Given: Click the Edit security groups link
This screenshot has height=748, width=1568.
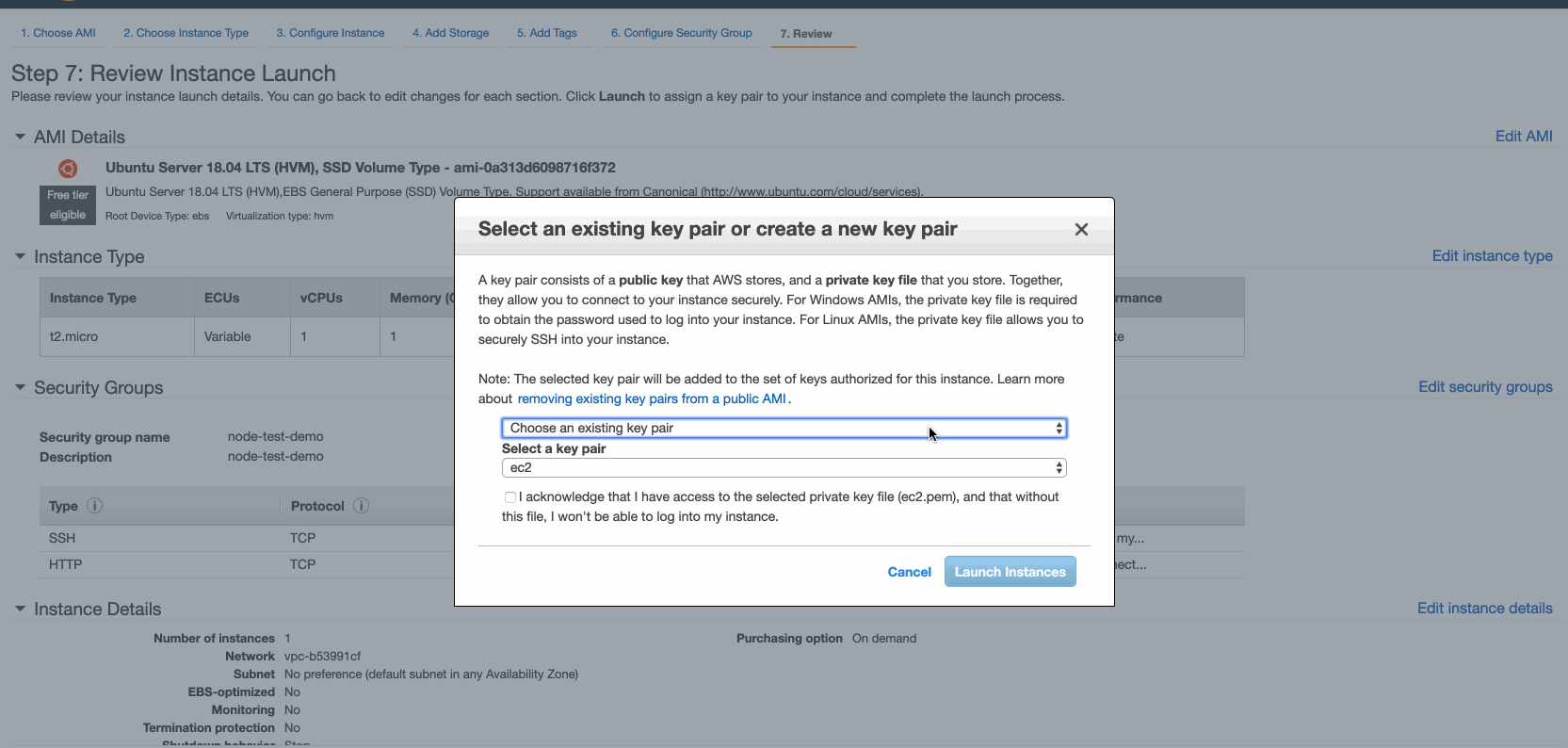Looking at the screenshot, I should tap(1485, 386).
